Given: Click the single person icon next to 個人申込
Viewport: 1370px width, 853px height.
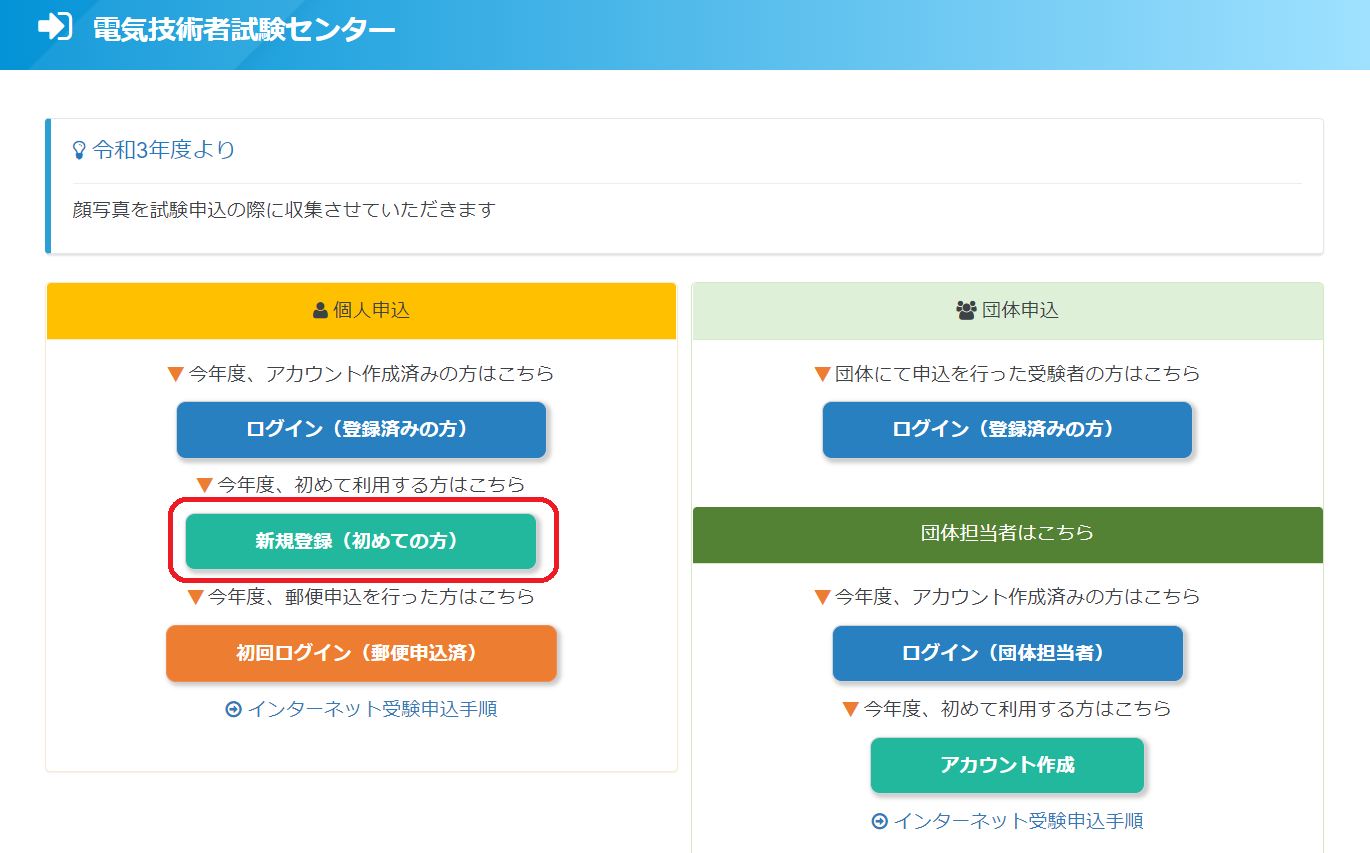Looking at the screenshot, I should point(320,311).
